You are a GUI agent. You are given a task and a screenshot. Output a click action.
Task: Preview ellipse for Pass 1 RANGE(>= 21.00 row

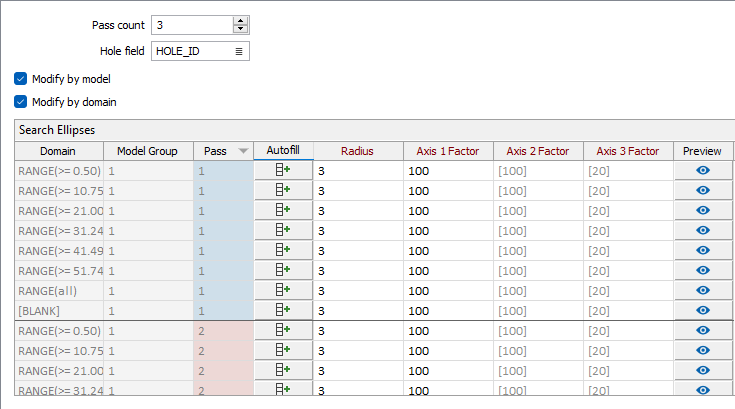point(703,210)
